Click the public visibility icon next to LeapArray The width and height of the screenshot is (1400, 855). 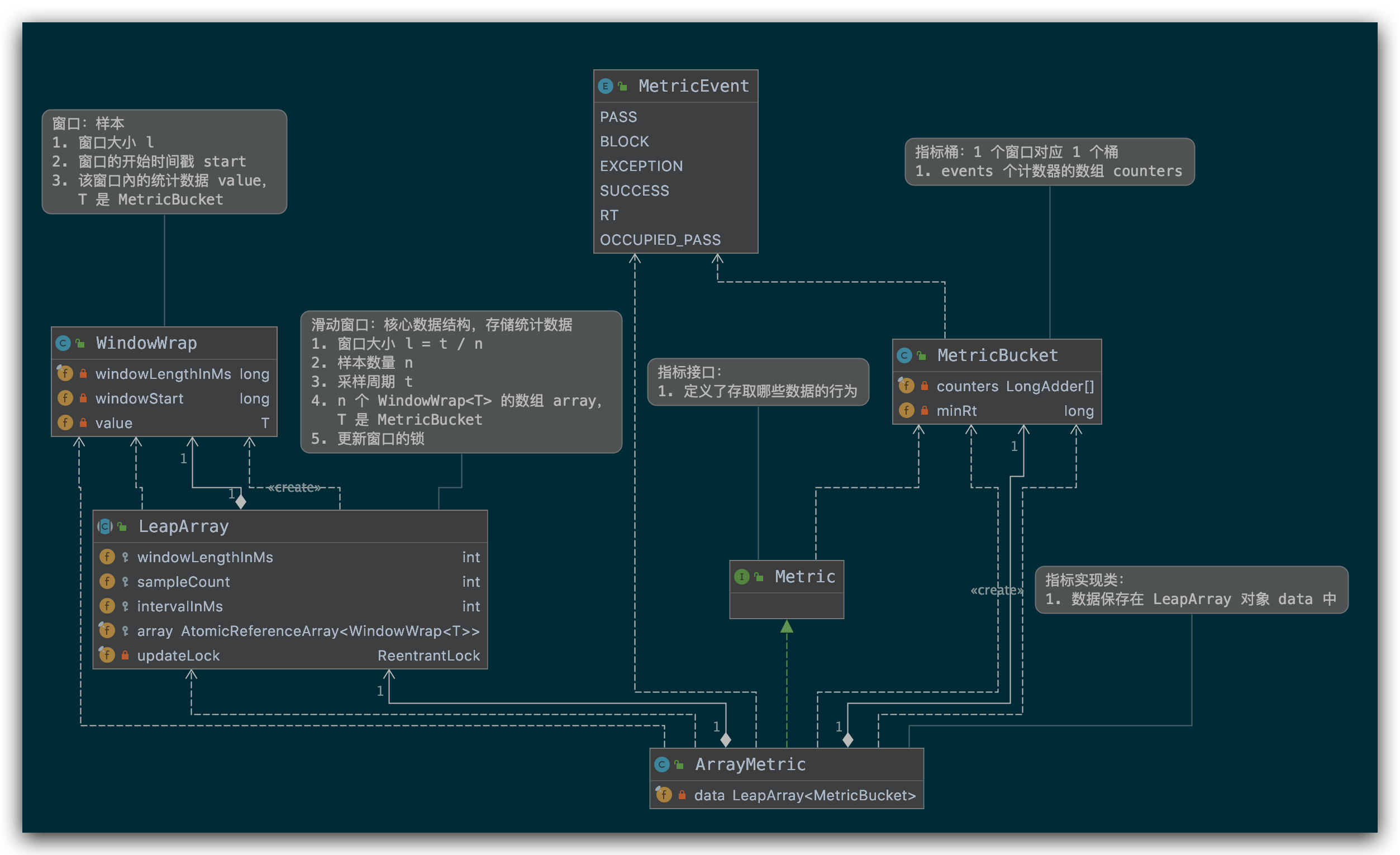click(x=122, y=527)
